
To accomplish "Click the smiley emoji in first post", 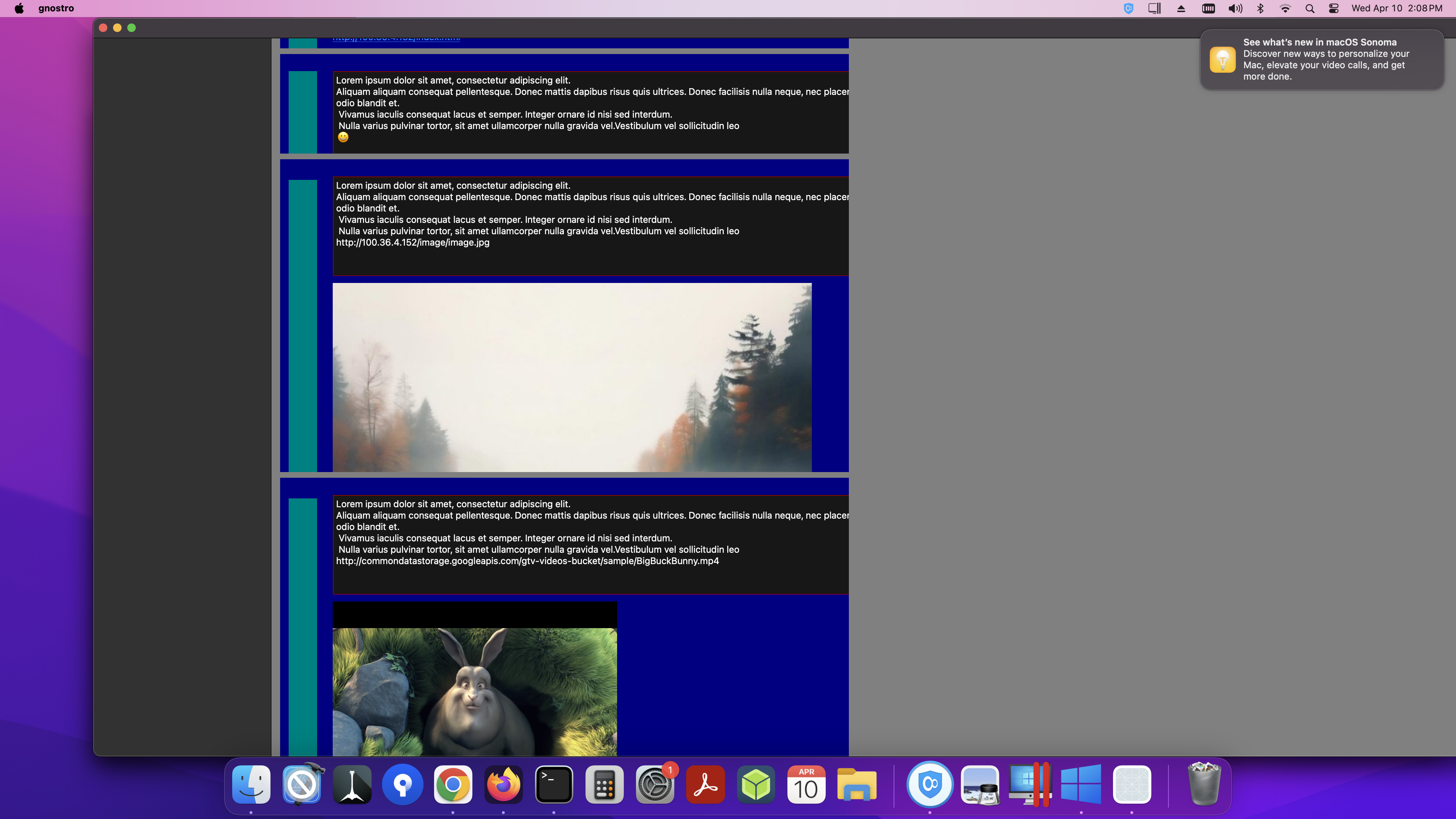I will tap(343, 137).
